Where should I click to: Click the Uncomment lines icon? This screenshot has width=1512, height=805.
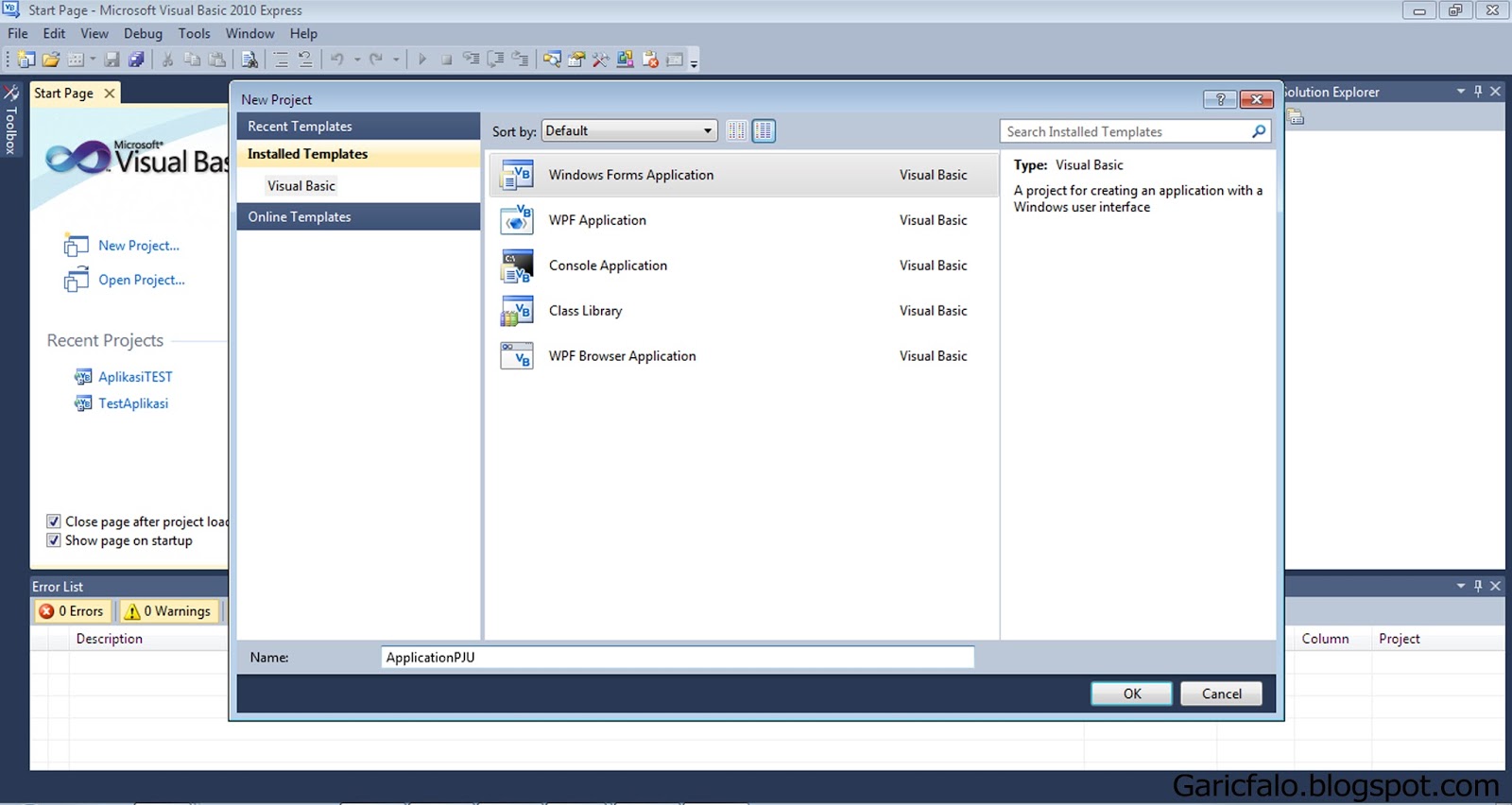pos(305,60)
